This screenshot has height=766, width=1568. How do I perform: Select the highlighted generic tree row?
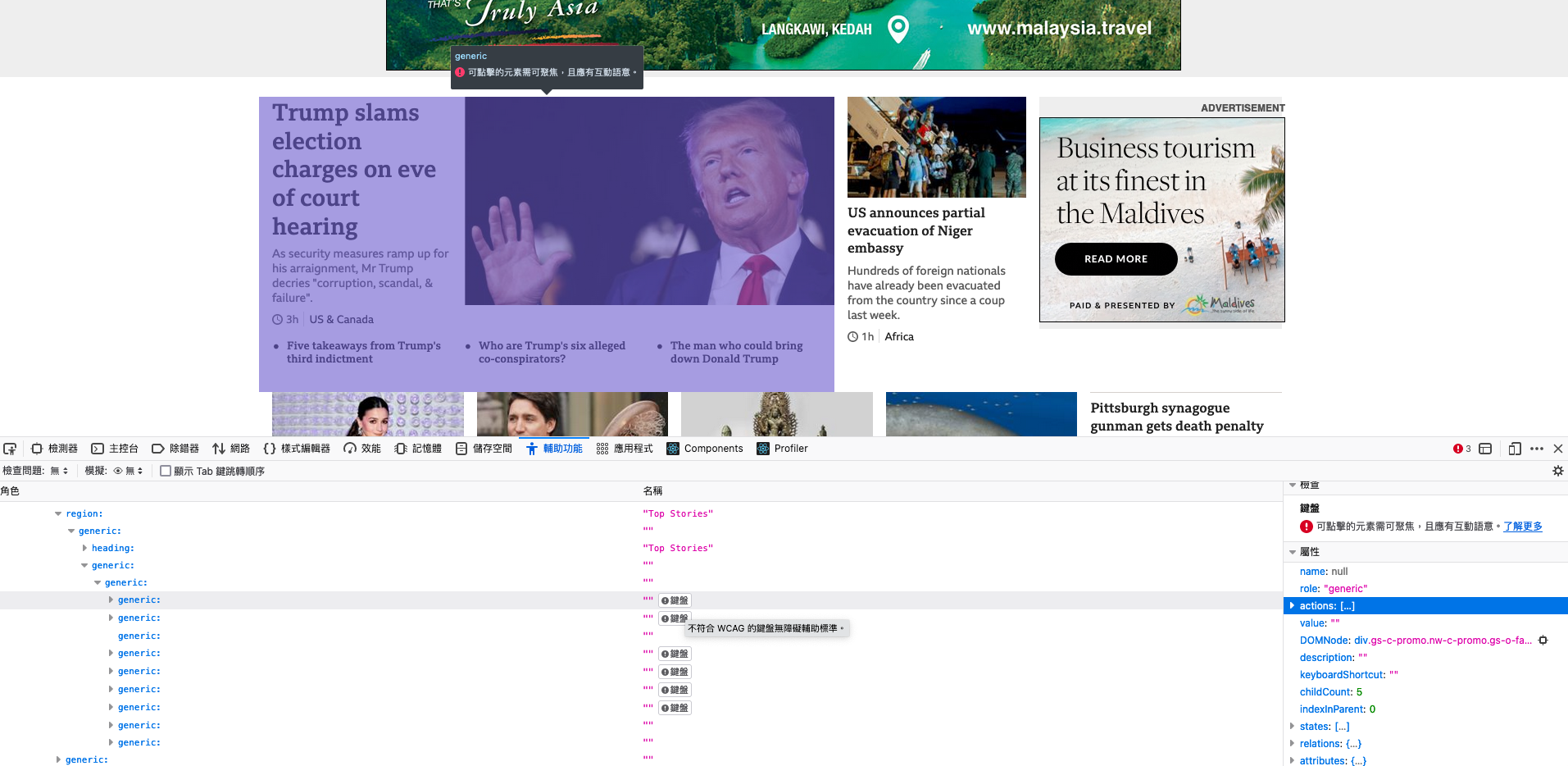click(x=641, y=600)
